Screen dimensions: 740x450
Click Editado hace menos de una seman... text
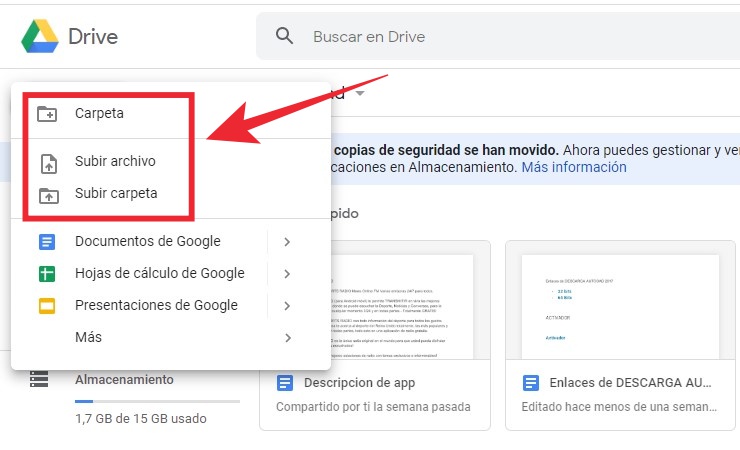(619, 407)
